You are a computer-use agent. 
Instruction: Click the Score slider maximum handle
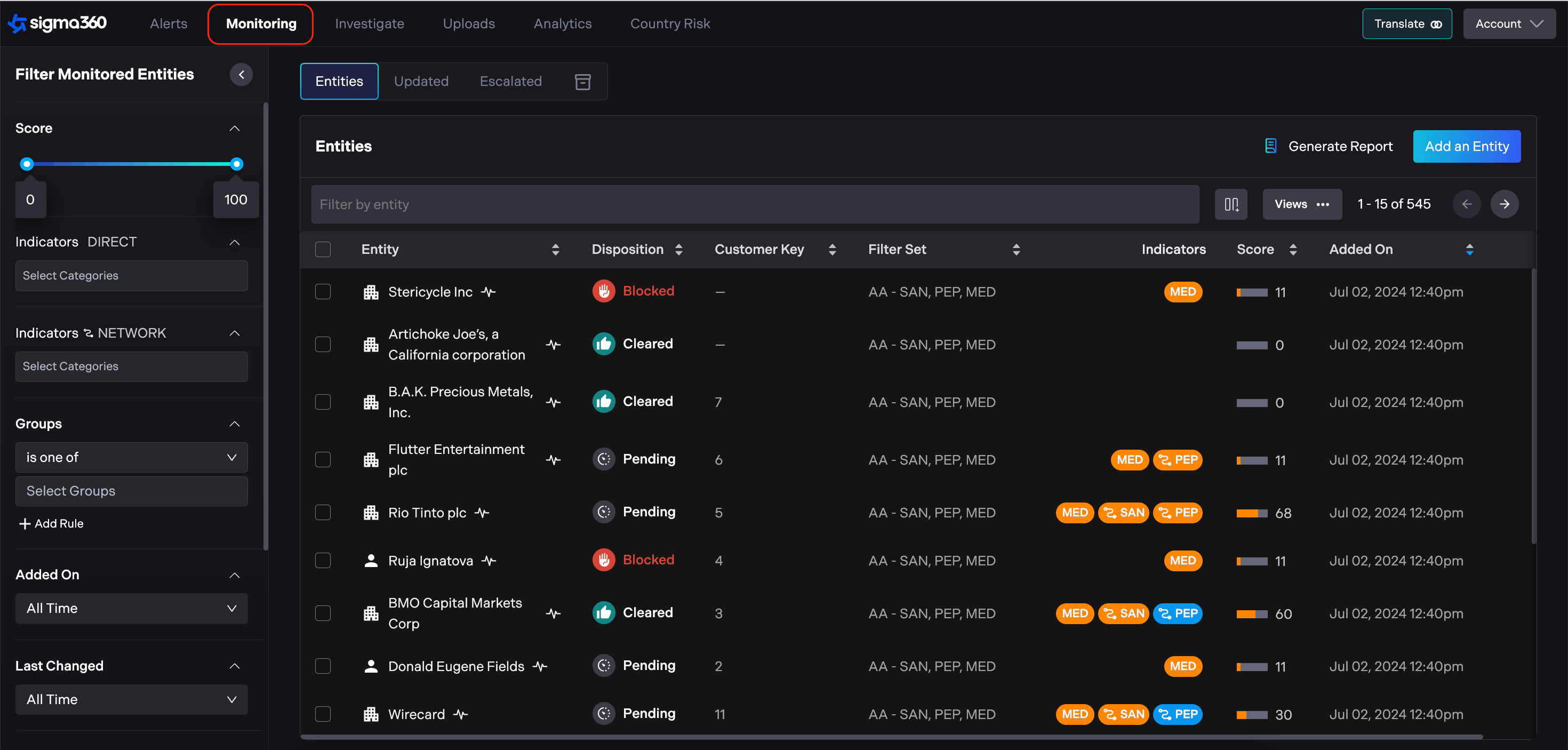[237, 164]
